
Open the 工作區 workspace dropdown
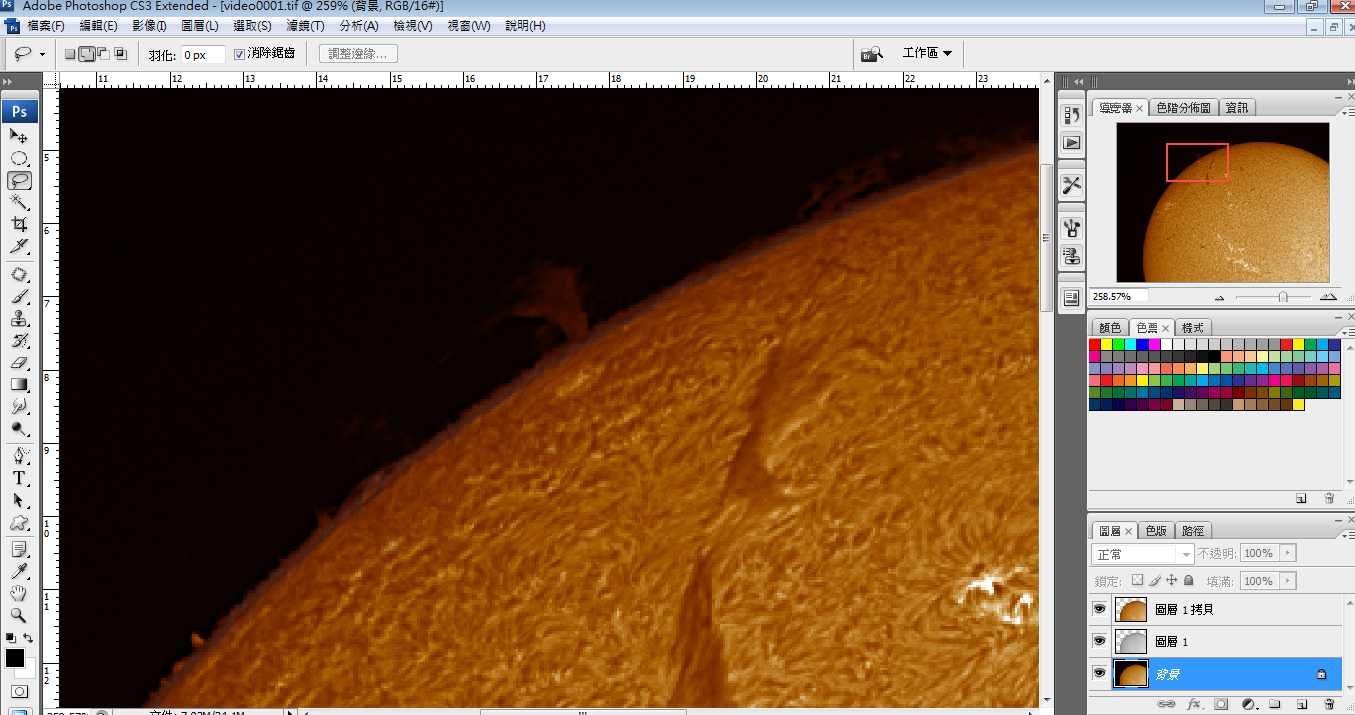tap(926, 53)
